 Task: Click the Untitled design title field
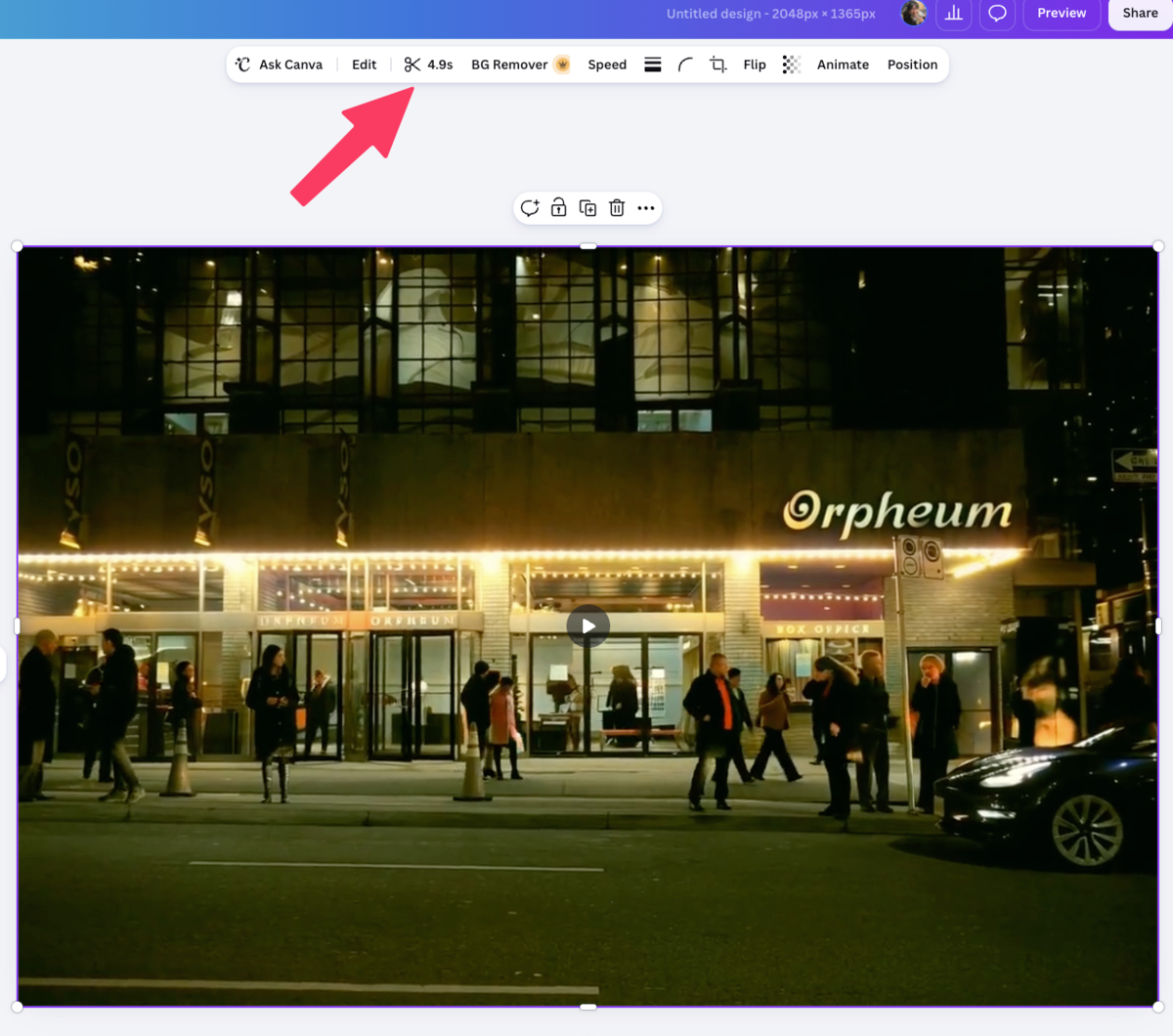click(x=771, y=14)
